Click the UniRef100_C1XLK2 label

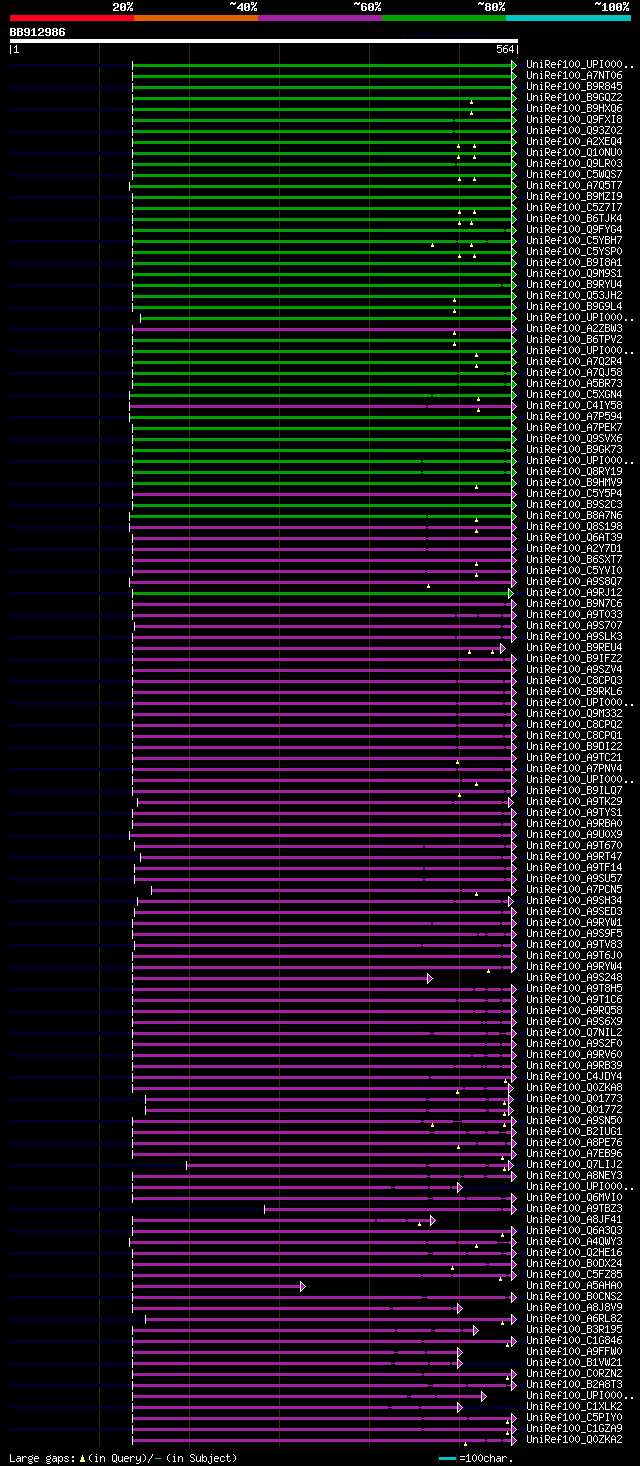[x=573, y=1406]
